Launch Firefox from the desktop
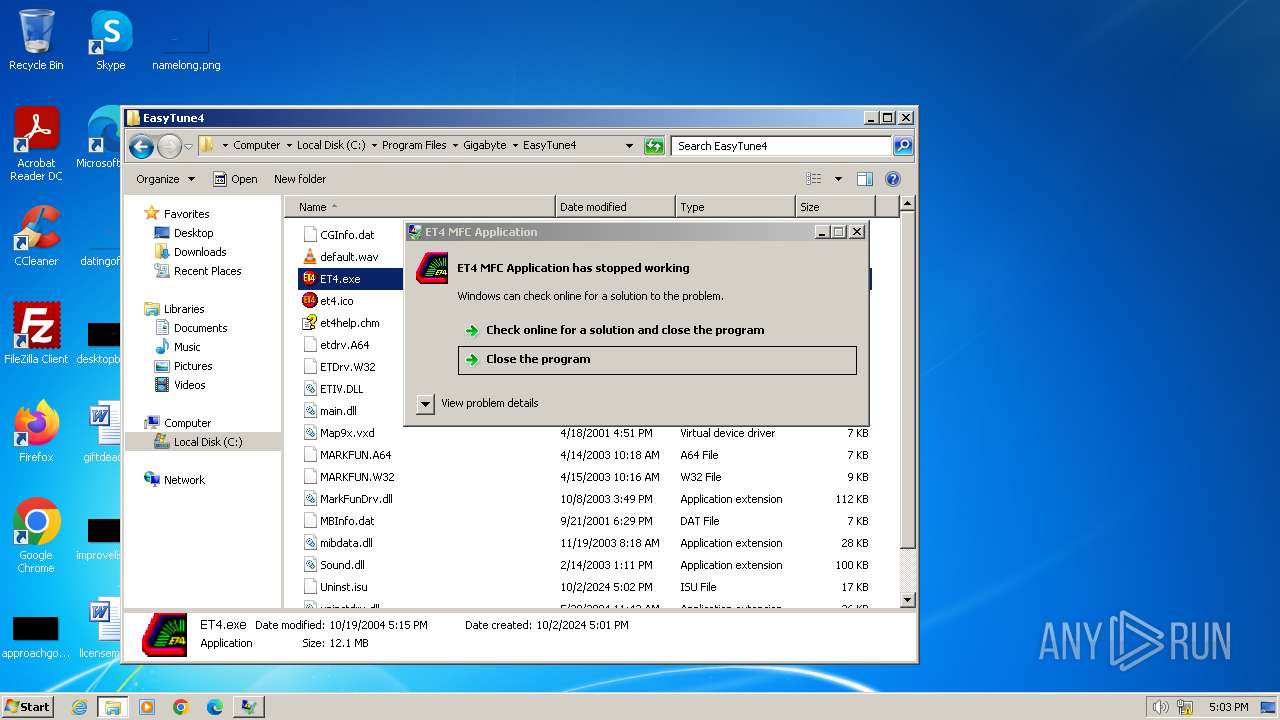This screenshot has height=720, width=1280. click(x=36, y=431)
